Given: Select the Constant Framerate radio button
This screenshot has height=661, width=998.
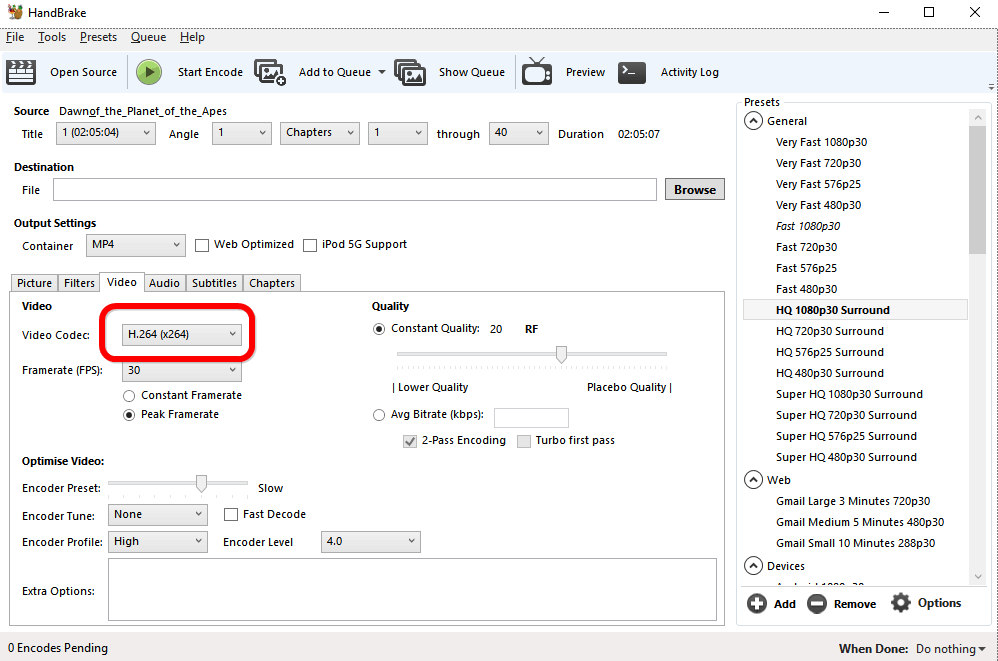Looking at the screenshot, I should (x=129, y=396).
